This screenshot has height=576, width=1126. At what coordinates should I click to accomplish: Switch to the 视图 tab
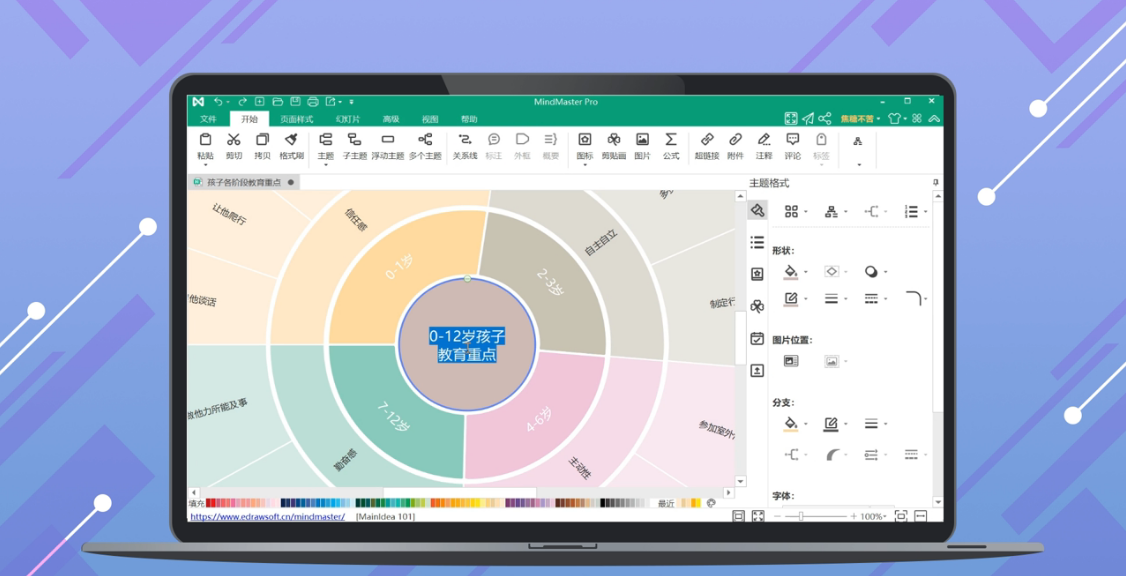pos(429,119)
